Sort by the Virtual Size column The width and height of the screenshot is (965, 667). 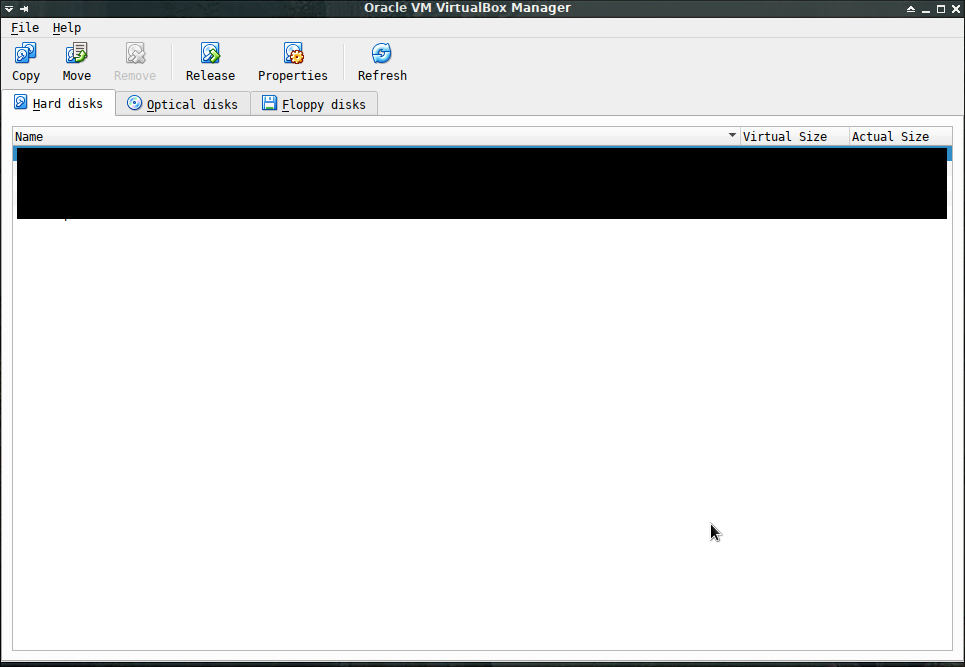tap(794, 137)
